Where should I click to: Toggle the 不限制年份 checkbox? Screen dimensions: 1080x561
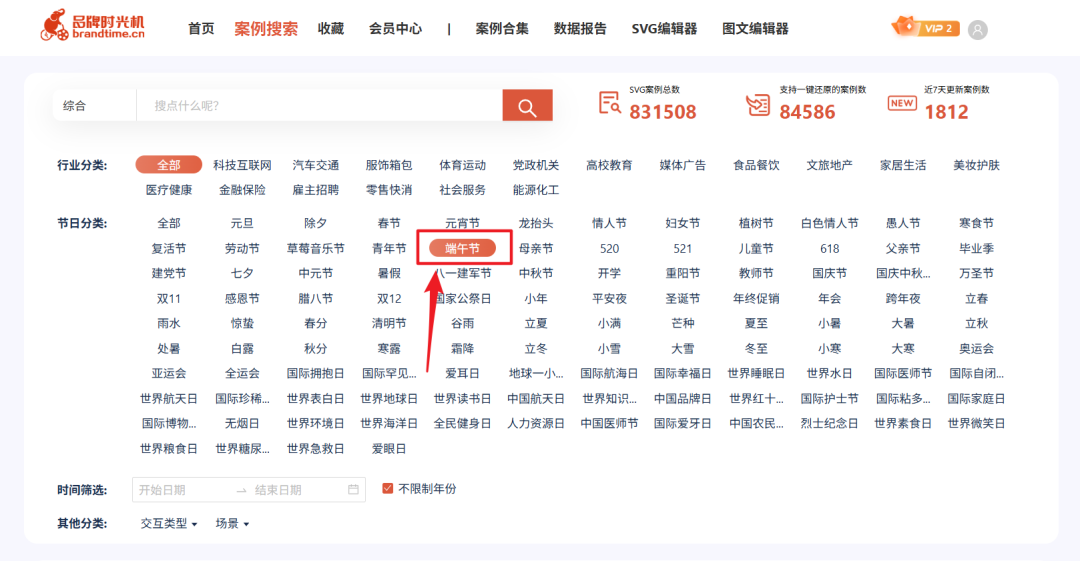coord(388,489)
